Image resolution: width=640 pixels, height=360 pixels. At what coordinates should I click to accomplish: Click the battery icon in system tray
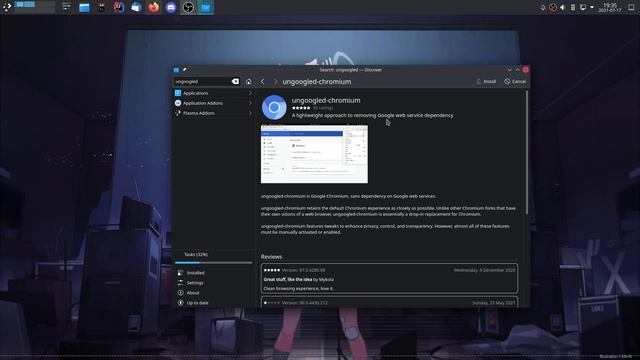[573, 7]
